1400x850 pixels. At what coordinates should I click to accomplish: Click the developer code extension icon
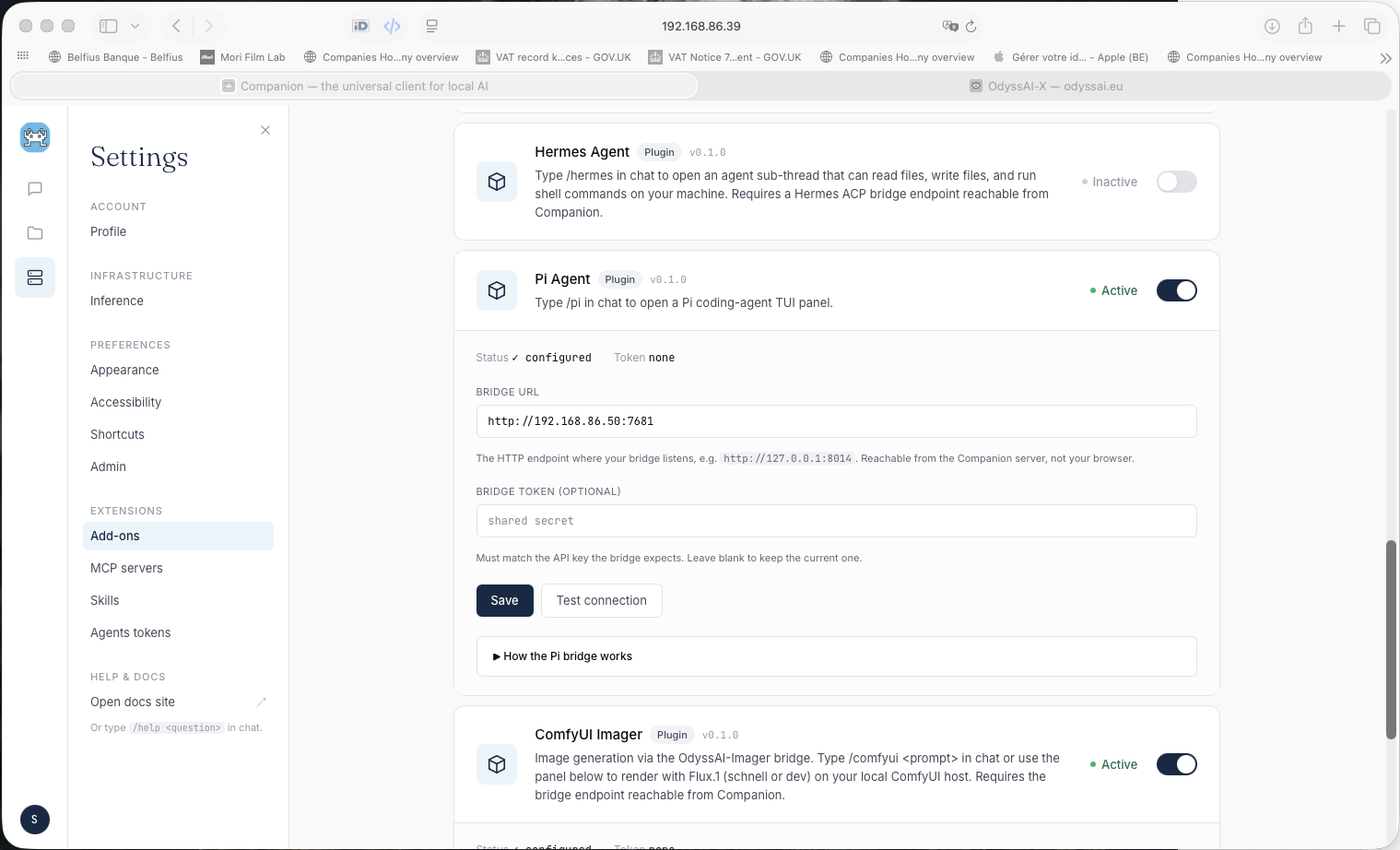pyautogui.click(x=393, y=26)
